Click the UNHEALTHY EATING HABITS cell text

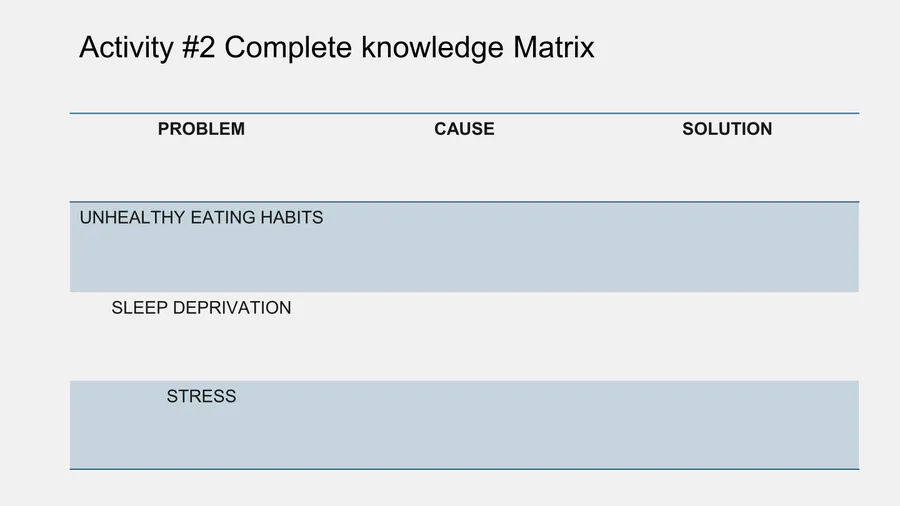pyautogui.click(x=201, y=217)
